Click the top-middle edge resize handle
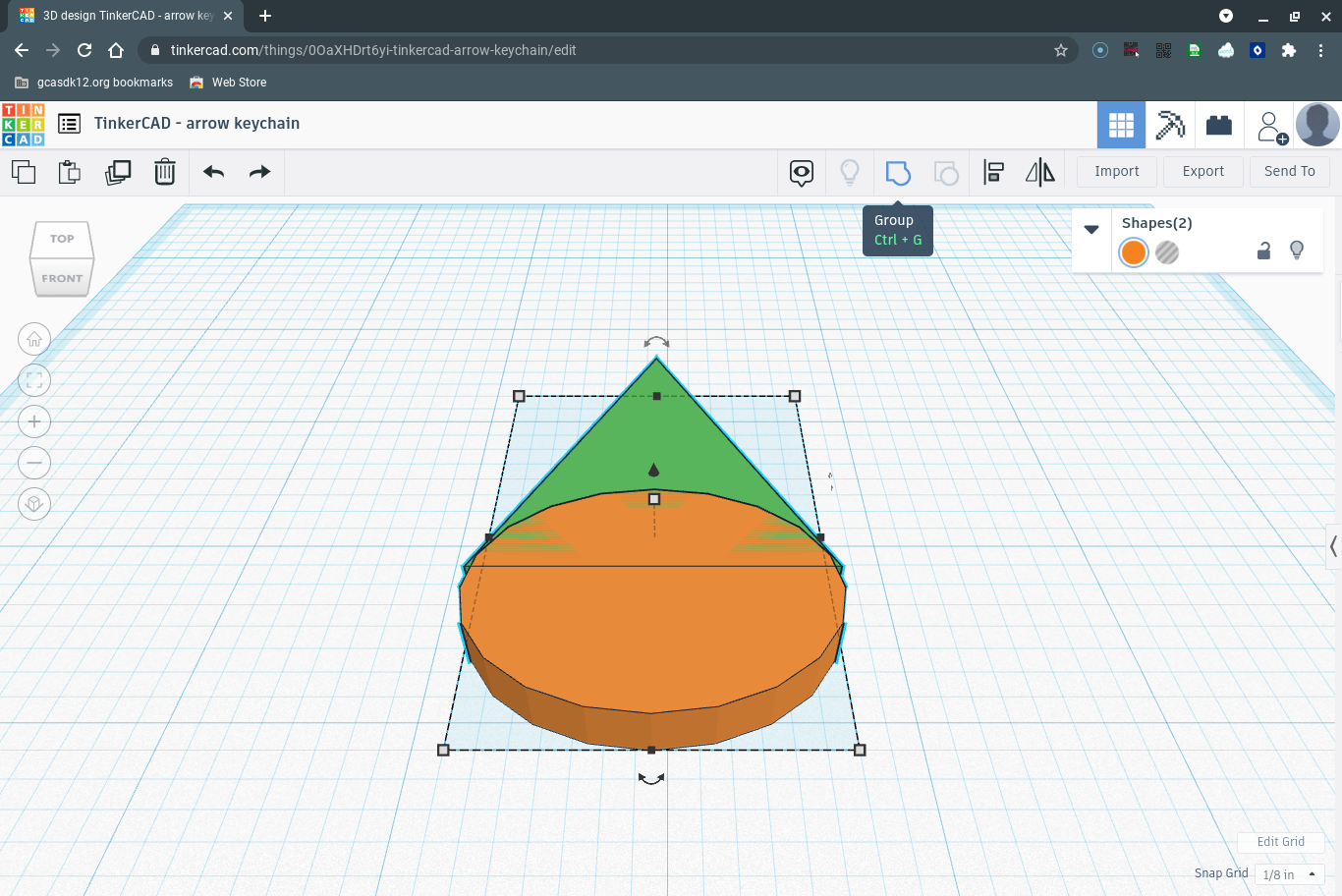 [656, 396]
